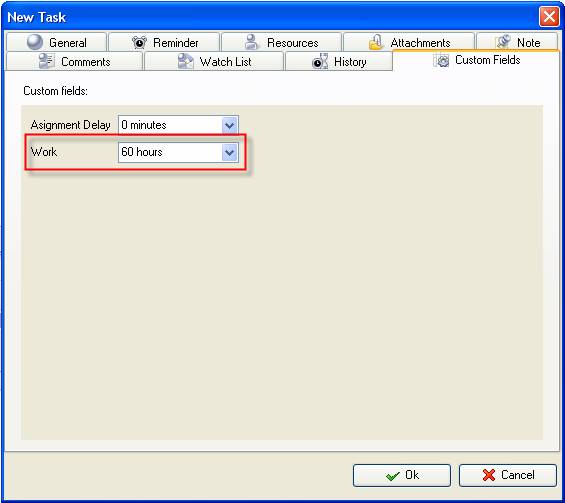Viewport: 565px width, 503px height.
Task: Click the Reminder alarm clock icon
Action: point(139,43)
